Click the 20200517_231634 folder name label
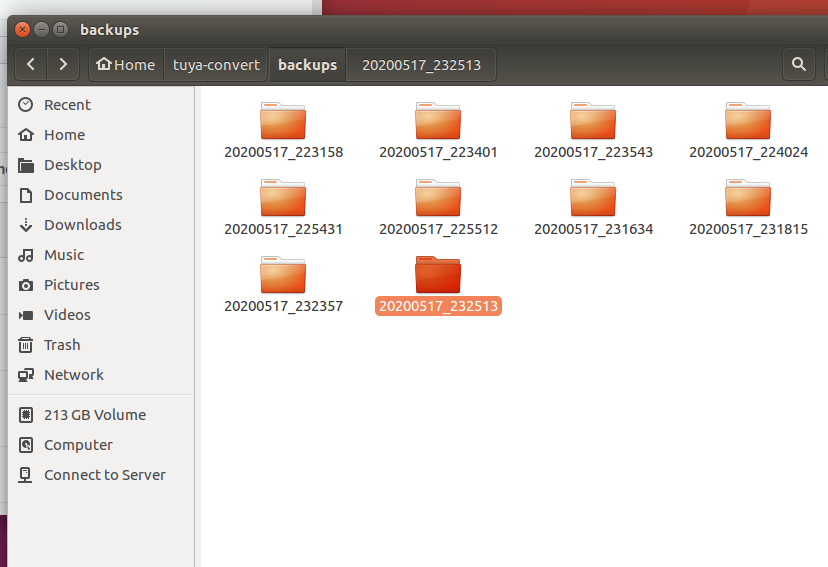The image size is (828, 567). 594,229
